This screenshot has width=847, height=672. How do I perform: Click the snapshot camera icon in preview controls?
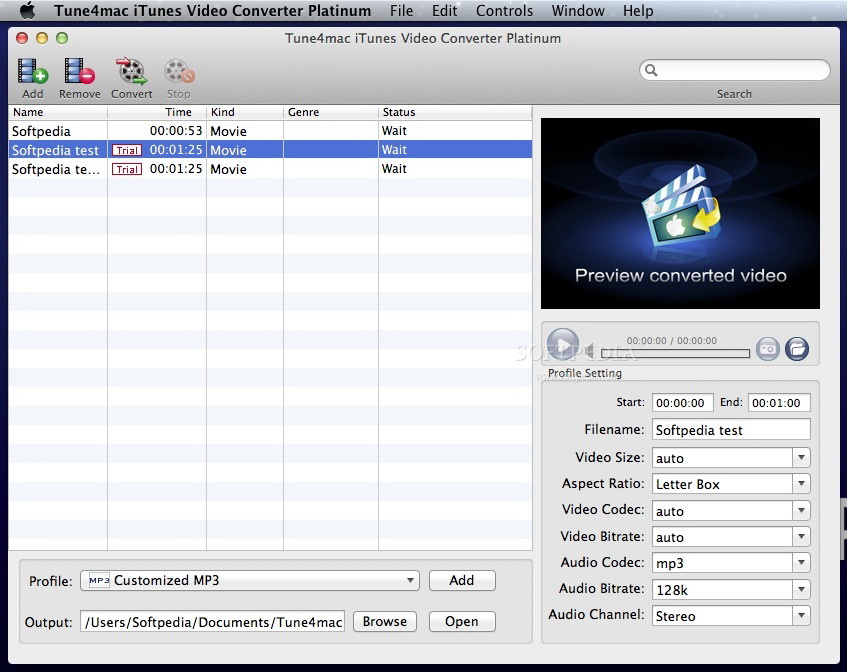tap(768, 349)
